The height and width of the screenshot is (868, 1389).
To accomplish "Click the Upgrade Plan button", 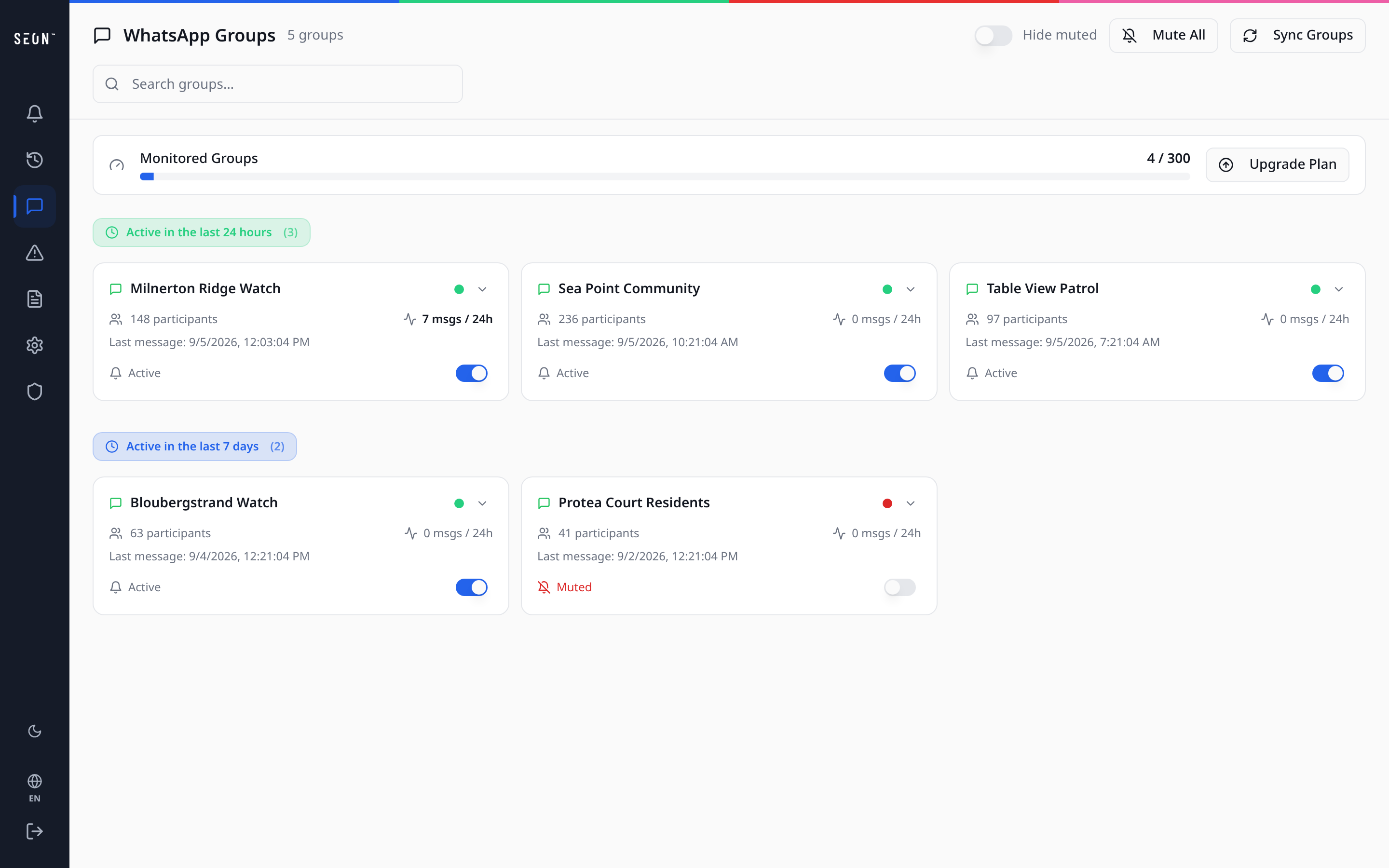I will [x=1277, y=165].
